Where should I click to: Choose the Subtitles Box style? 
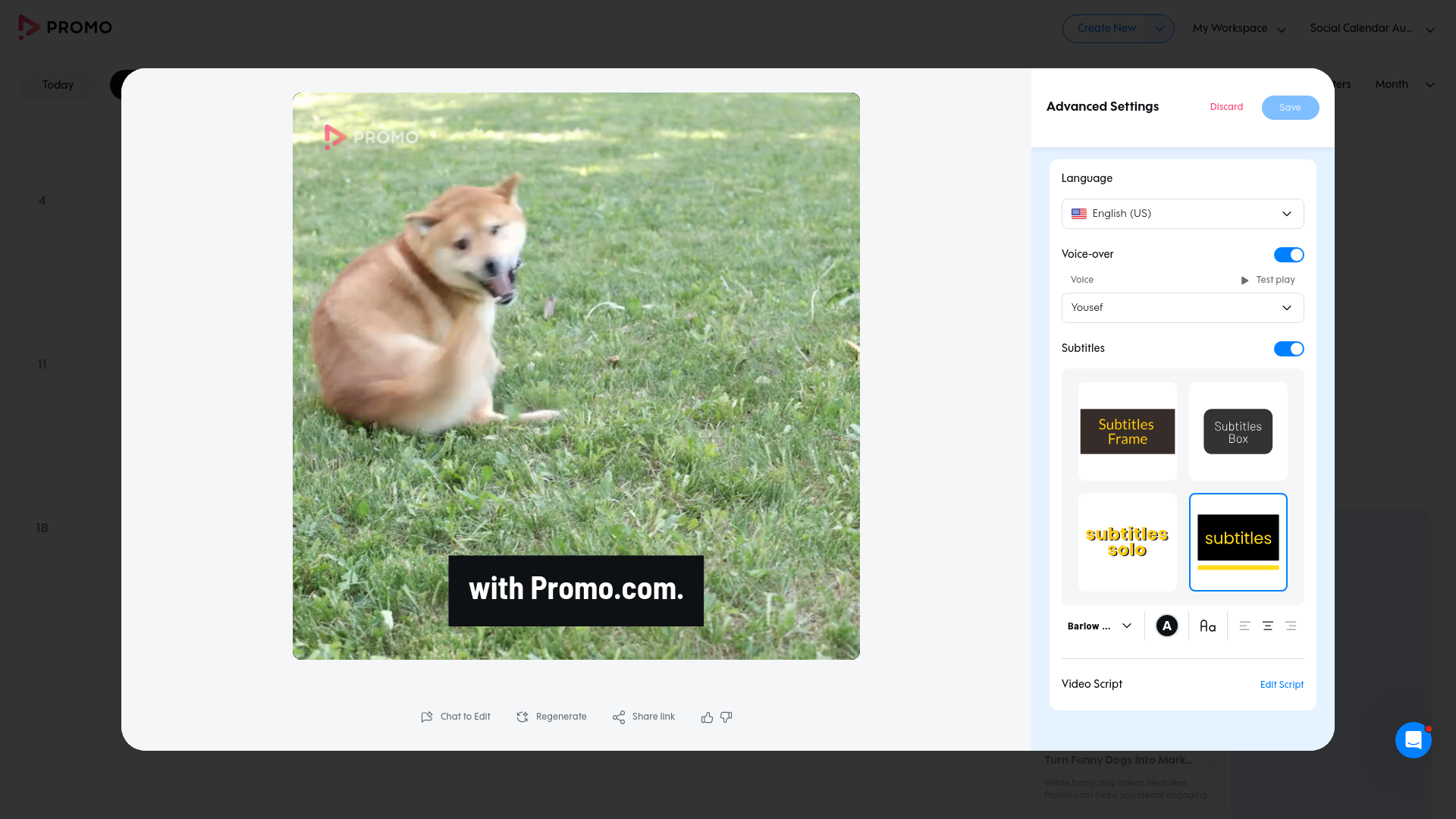click(x=1238, y=431)
